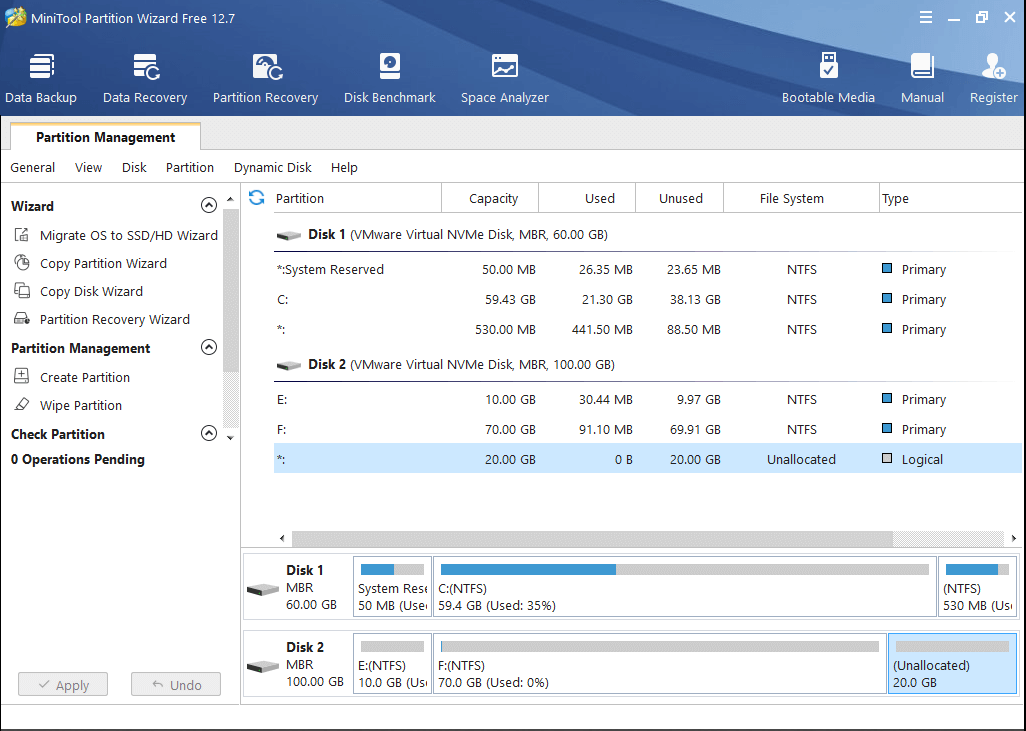1026x731 pixels.
Task: Open the Disk menu
Action: 134,168
